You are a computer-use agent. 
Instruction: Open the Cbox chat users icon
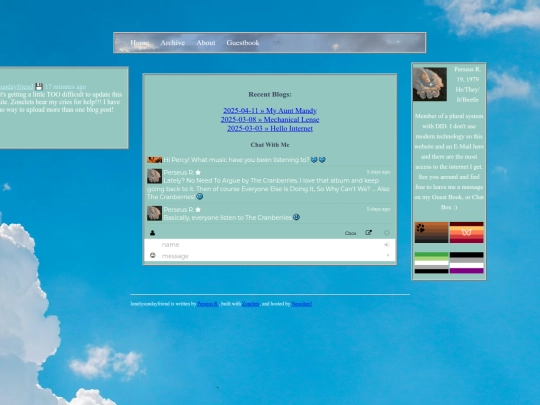point(152,233)
